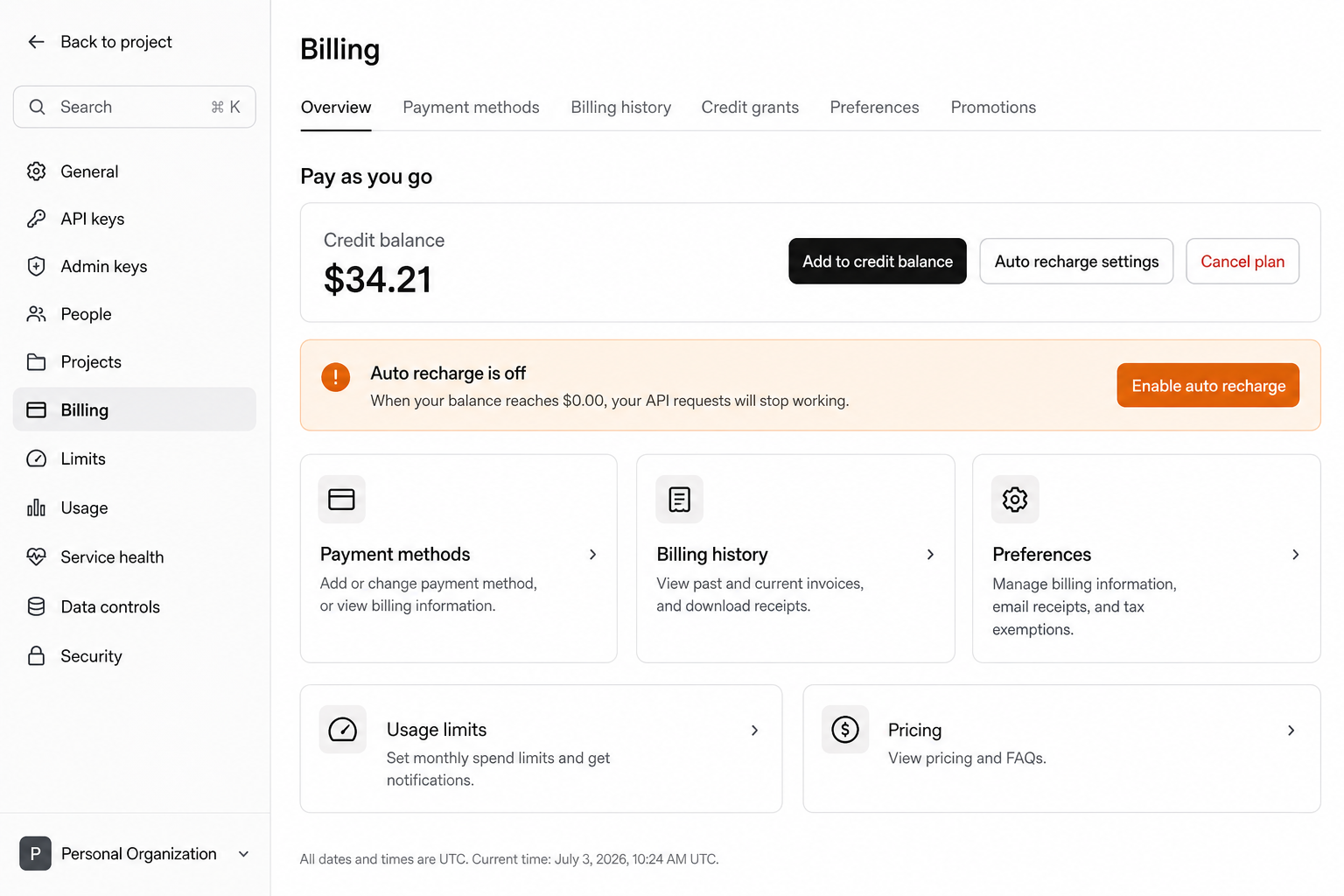Click the Admin keys shield icon
Screen dimensions: 1344x896
point(36,266)
